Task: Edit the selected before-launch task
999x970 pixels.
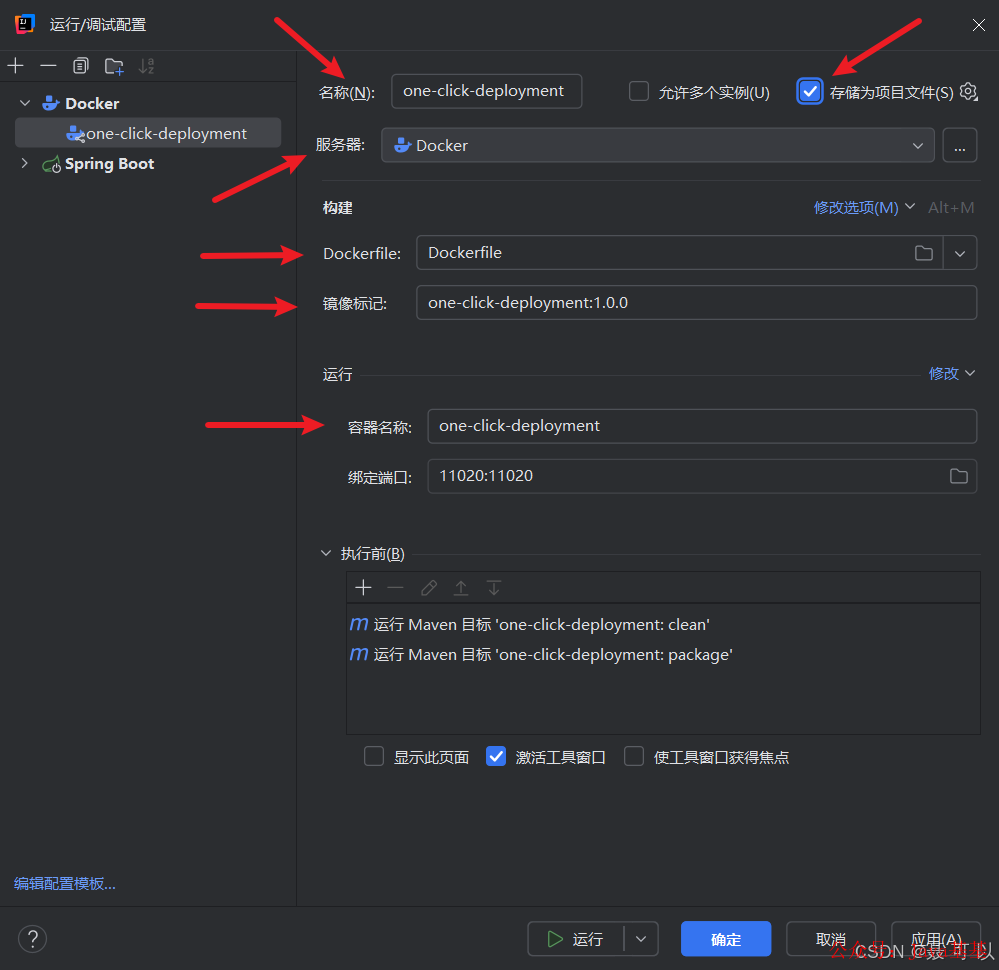Action: (429, 587)
